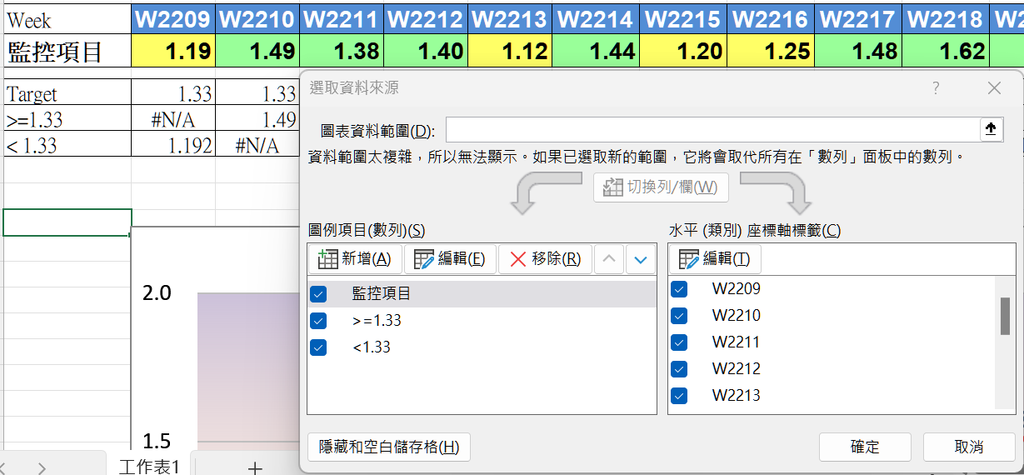Screen dimensions: 1024x475
Task: Select the W2210 header cell in the sheet
Action: (258, 20)
